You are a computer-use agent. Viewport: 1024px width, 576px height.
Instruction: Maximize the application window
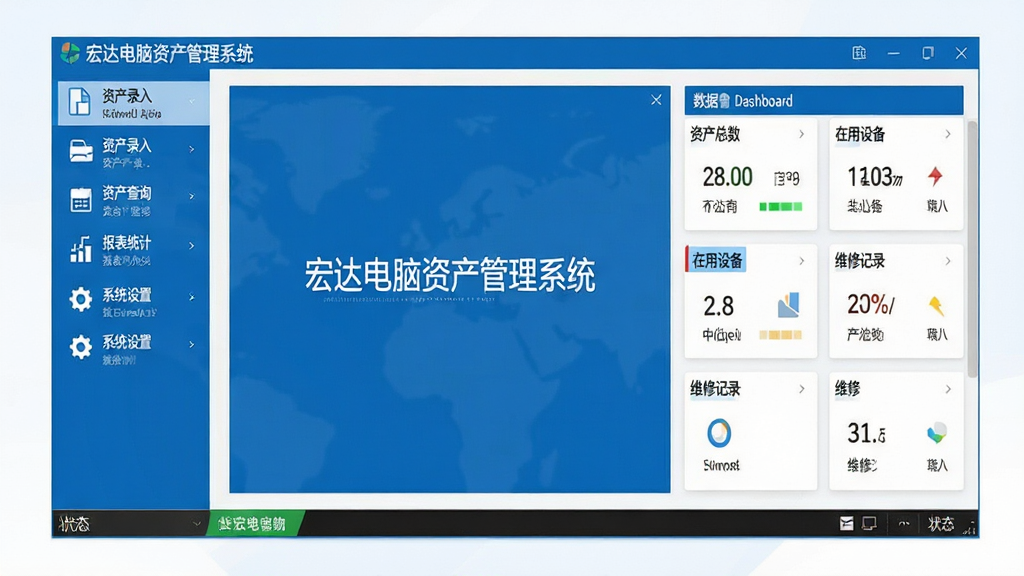pyautogui.click(x=927, y=53)
